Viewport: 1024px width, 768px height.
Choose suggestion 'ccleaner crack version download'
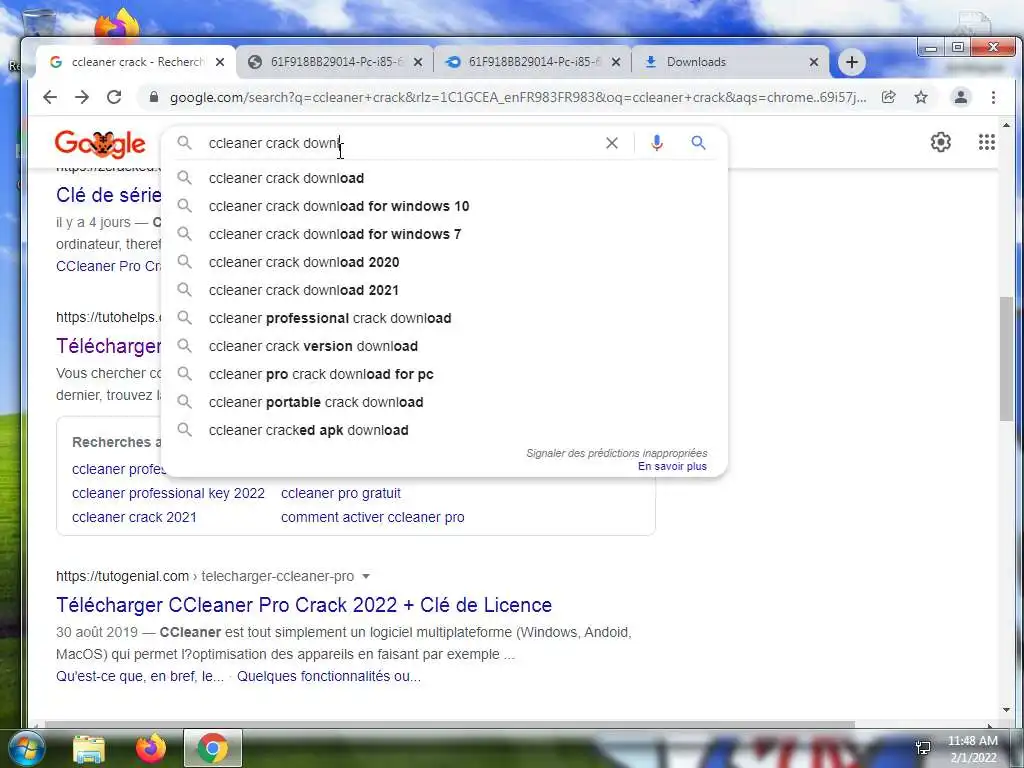click(x=444, y=347)
